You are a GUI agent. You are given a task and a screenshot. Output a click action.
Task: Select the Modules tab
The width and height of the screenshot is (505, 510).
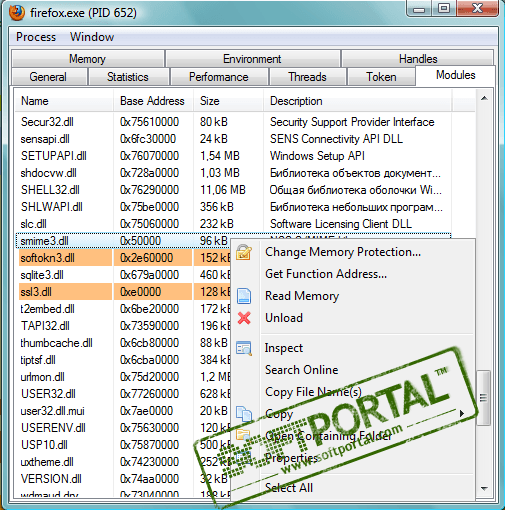coord(455,75)
